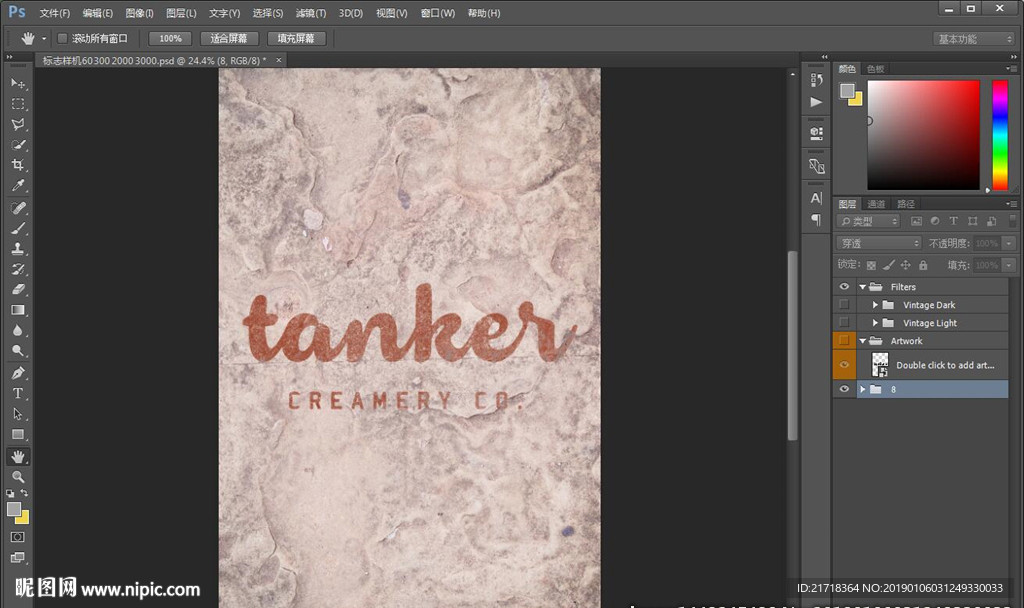Open the layer blend mode dropdown

tap(878, 243)
